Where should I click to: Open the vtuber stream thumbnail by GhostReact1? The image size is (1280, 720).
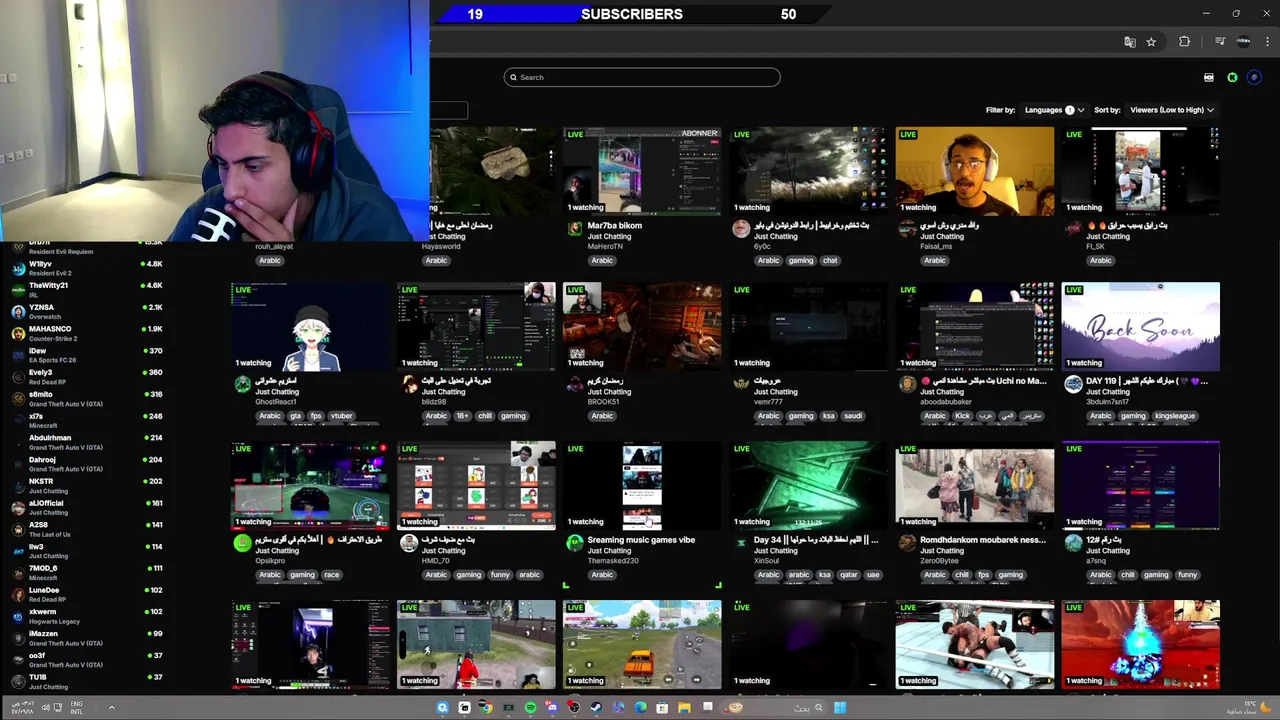[x=310, y=326]
